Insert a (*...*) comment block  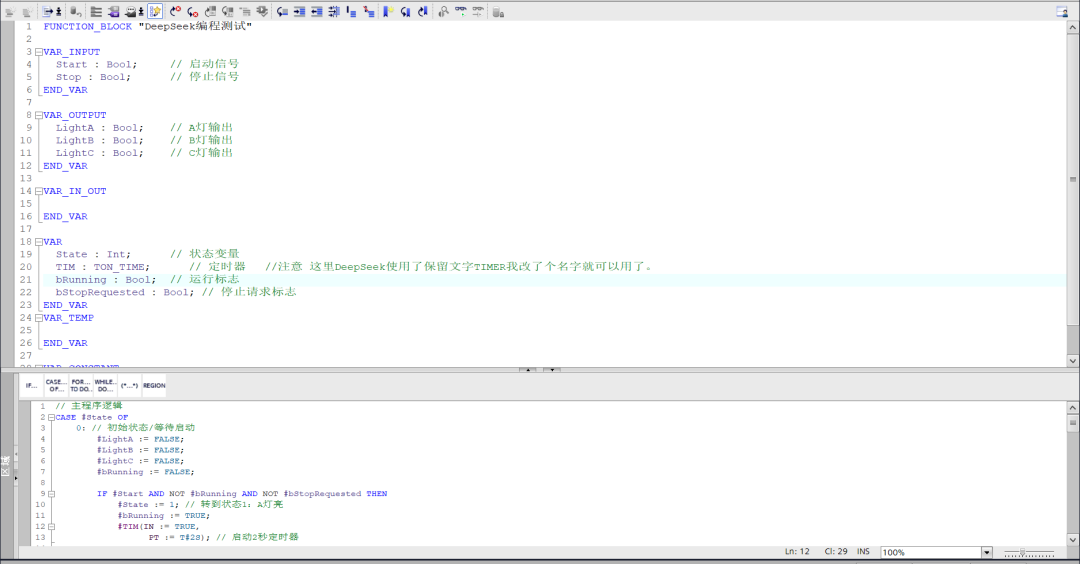tap(129, 386)
